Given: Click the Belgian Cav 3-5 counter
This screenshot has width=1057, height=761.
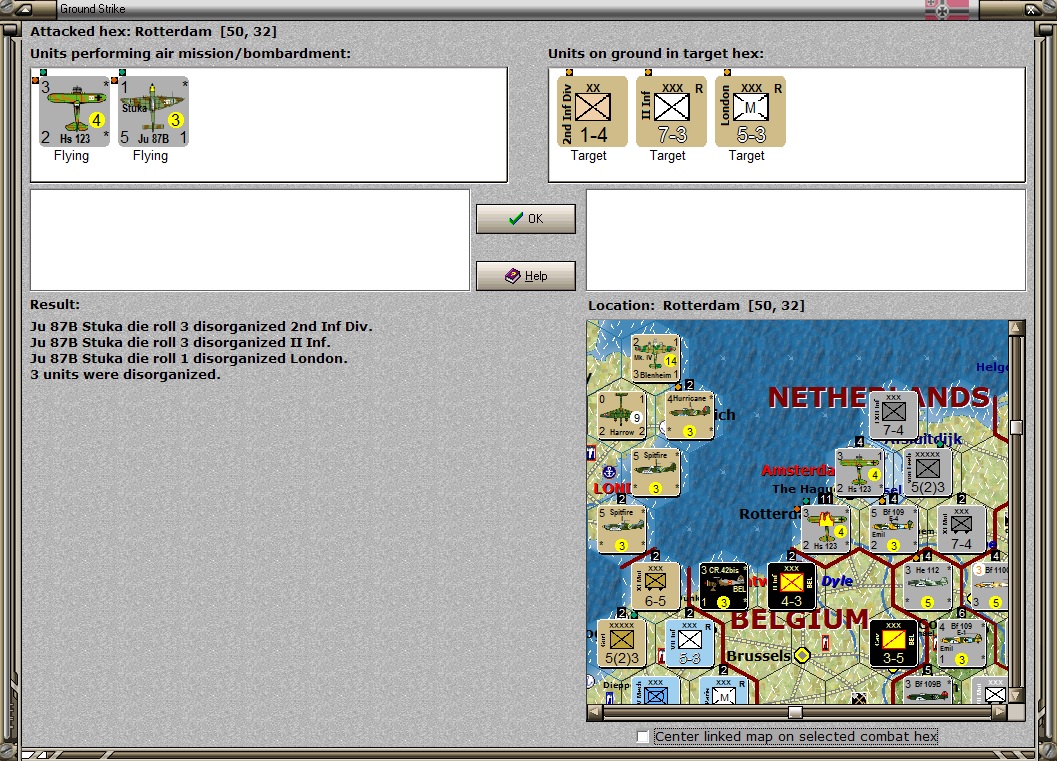Looking at the screenshot, I should coord(893,644).
